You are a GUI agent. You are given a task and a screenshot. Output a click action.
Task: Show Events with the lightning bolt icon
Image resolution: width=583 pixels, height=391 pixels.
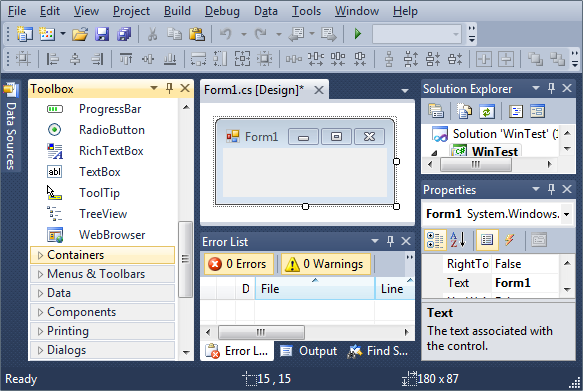pos(509,240)
